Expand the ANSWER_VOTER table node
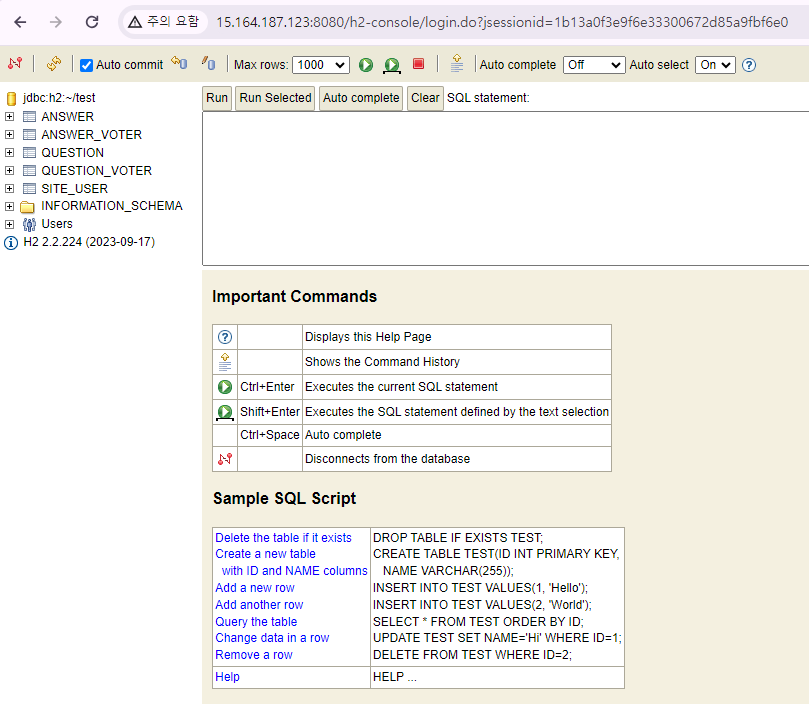 [9, 135]
